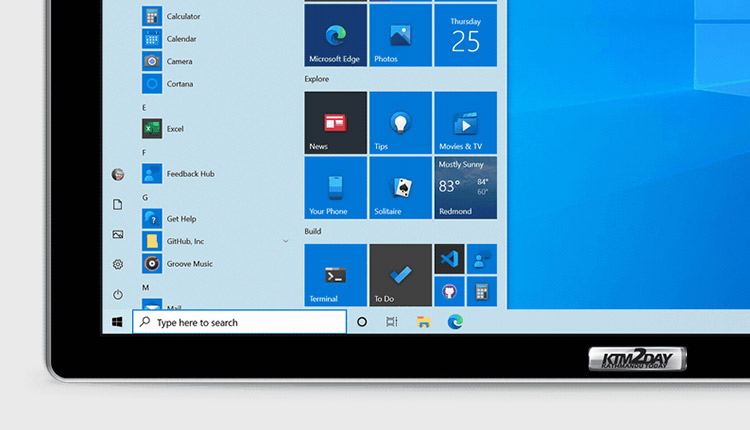Open the Visual Studio Code small tile
The width and height of the screenshot is (750, 430).
pyautogui.click(x=449, y=259)
